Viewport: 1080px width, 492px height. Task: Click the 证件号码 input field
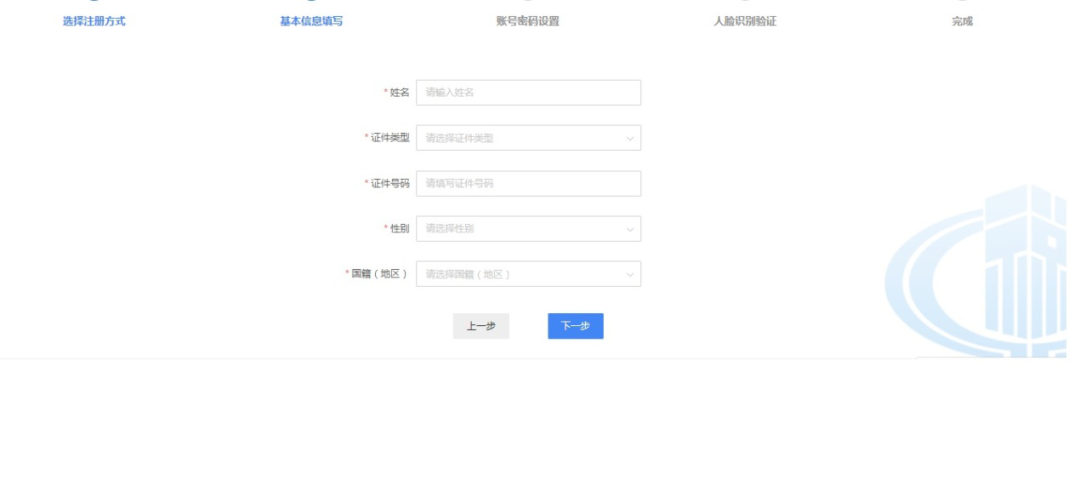pos(528,184)
